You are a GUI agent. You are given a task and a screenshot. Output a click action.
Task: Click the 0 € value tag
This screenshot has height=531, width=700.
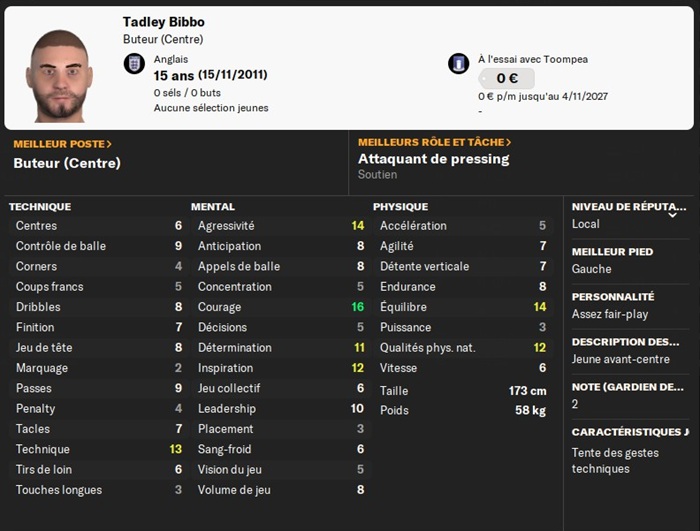click(506, 78)
